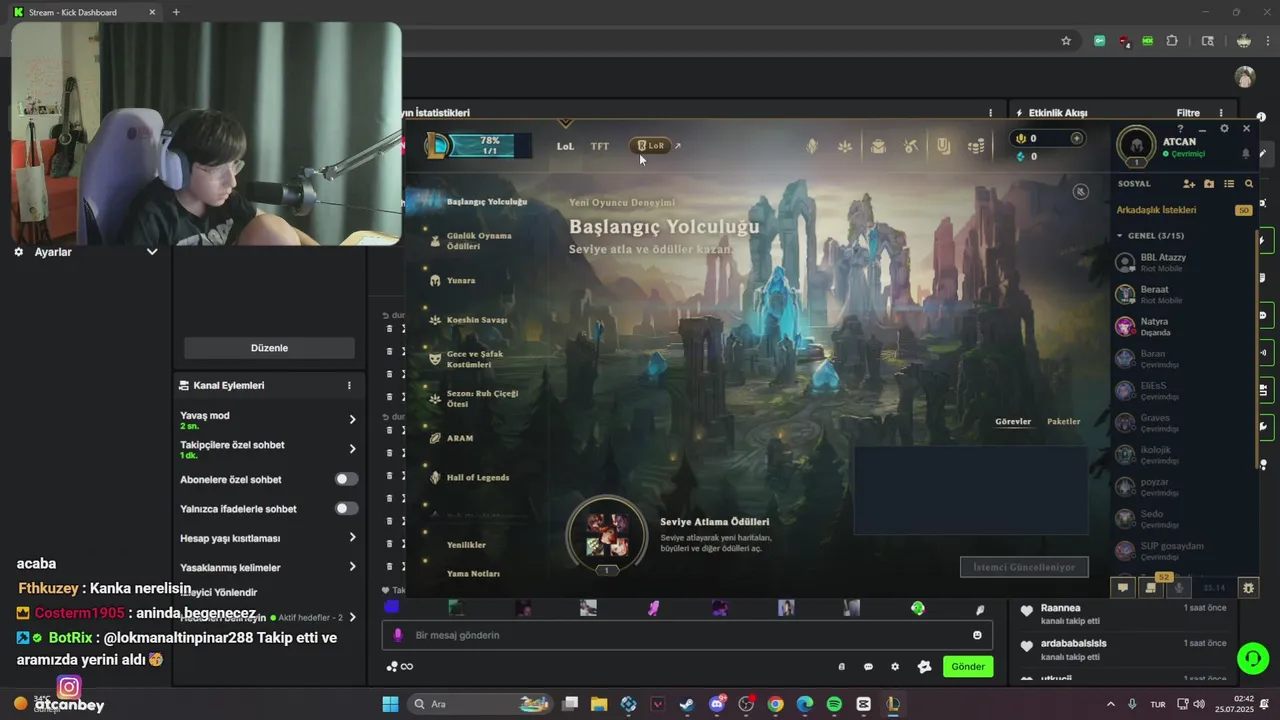Viewport: 1280px width, 720px height.
Task: Click chat bubble icon beside Gönder
Action: coord(868,667)
